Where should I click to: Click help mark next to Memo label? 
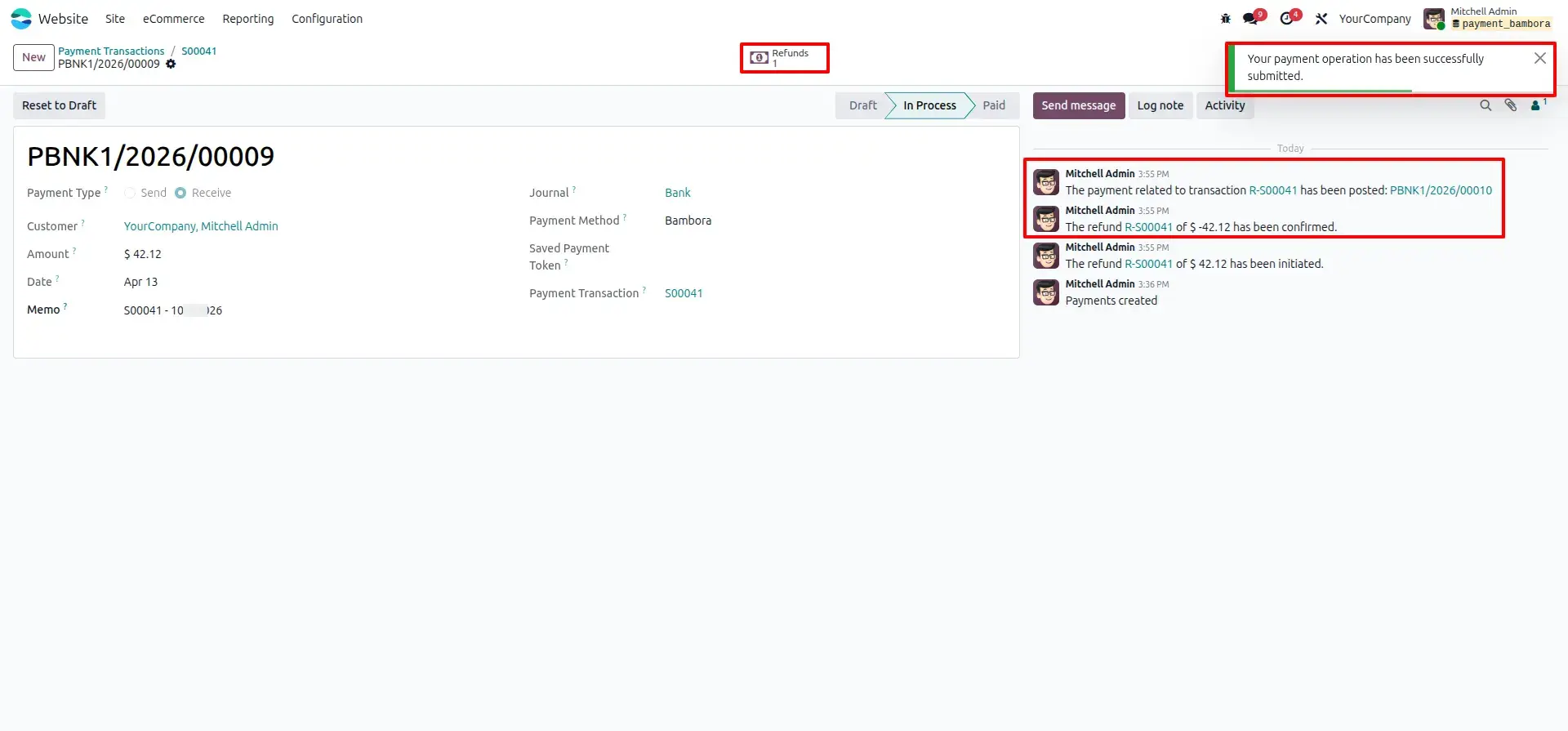pyautogui.click(x=65, y=306)
